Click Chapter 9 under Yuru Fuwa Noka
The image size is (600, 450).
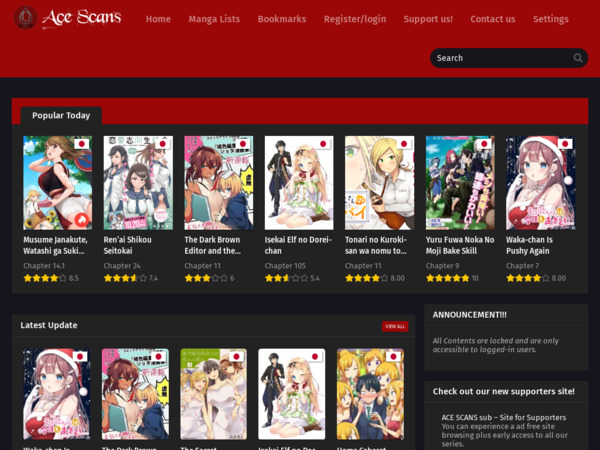coord(442,266)
